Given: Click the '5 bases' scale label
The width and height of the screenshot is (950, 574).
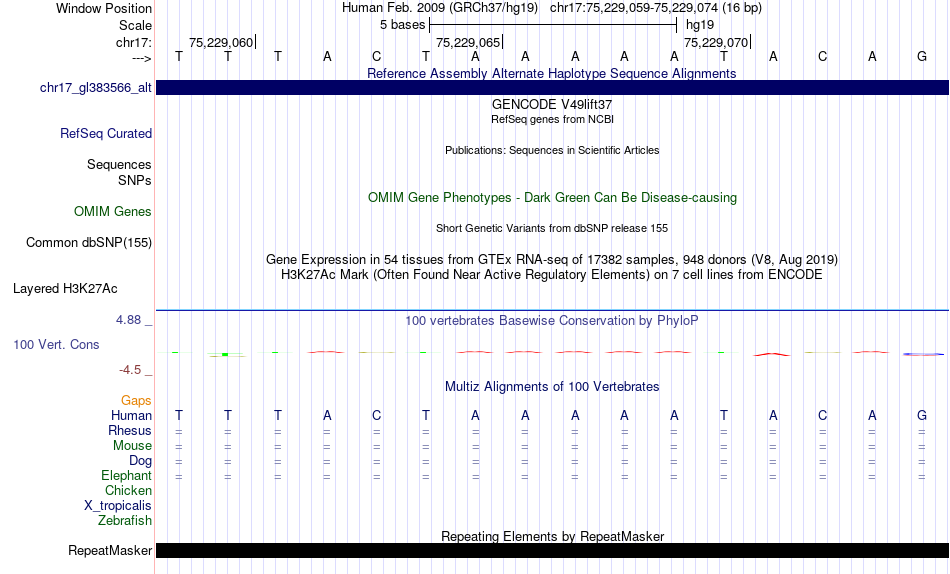Looking at the screenshot, I should [402, 25].
